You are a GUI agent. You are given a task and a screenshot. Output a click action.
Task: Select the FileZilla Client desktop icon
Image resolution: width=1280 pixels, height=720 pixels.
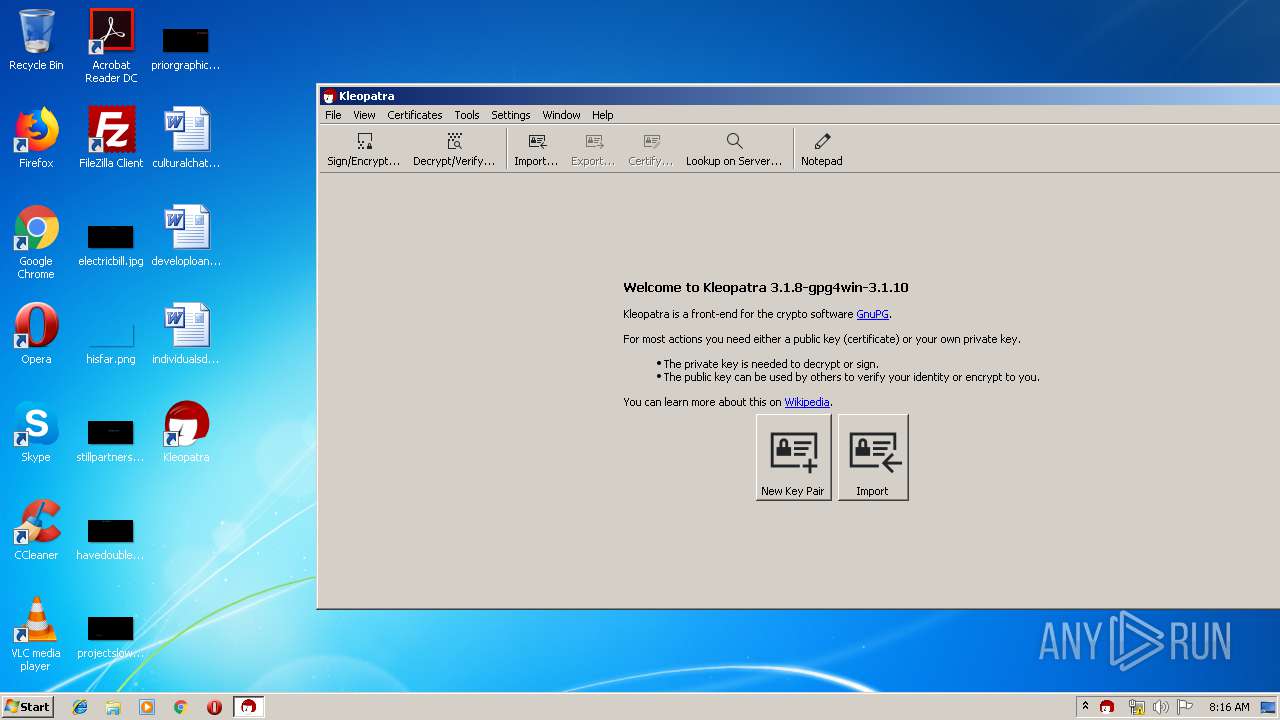(x=111, y=138)
